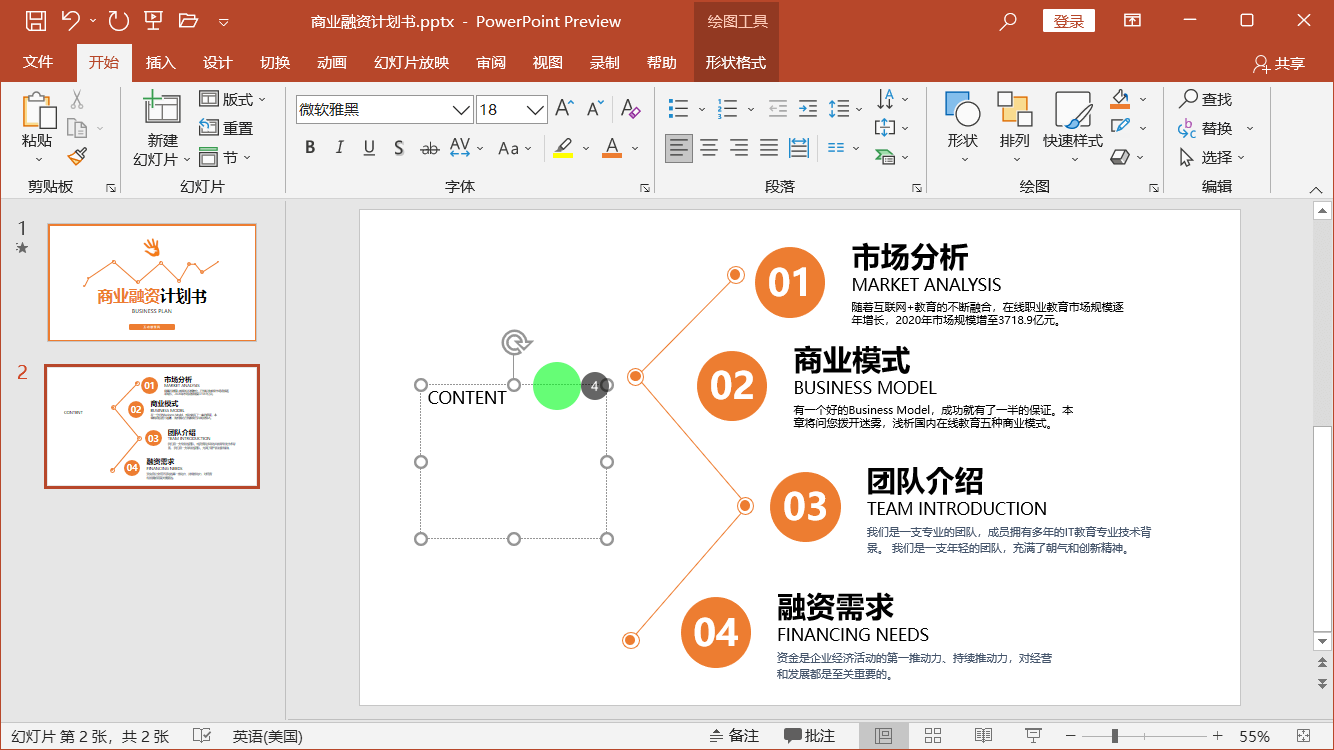Open 批注 comments in the status bar

(x=809, y=736)
